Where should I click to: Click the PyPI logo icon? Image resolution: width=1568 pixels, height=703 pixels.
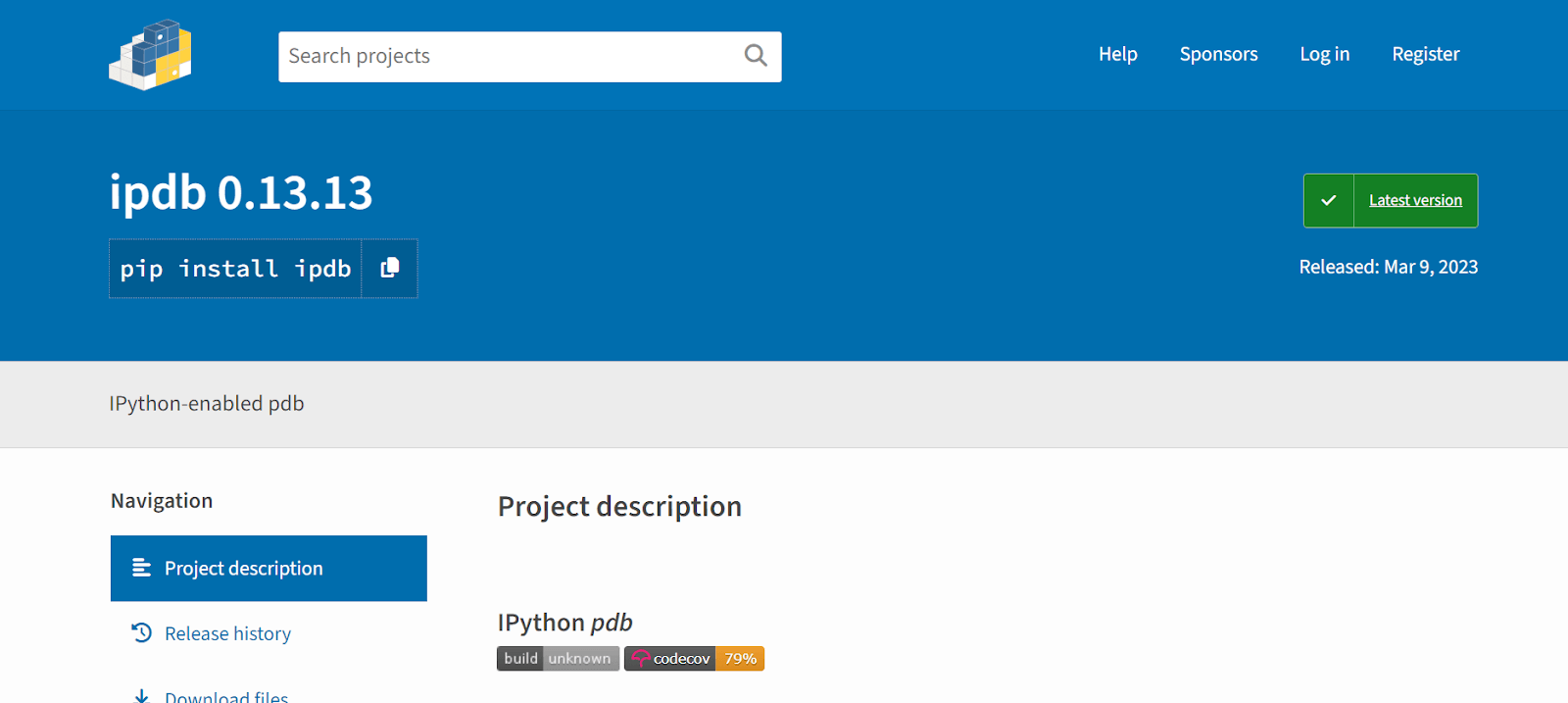click(x=150, y=55)
